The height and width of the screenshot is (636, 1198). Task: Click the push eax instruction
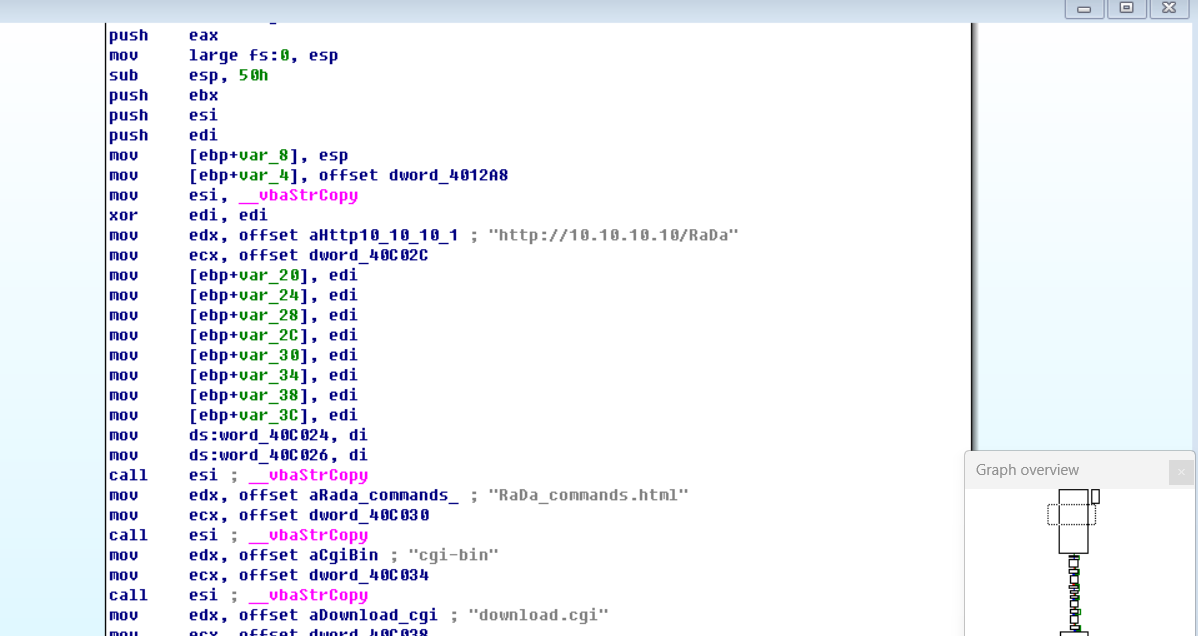pos(164,35)
